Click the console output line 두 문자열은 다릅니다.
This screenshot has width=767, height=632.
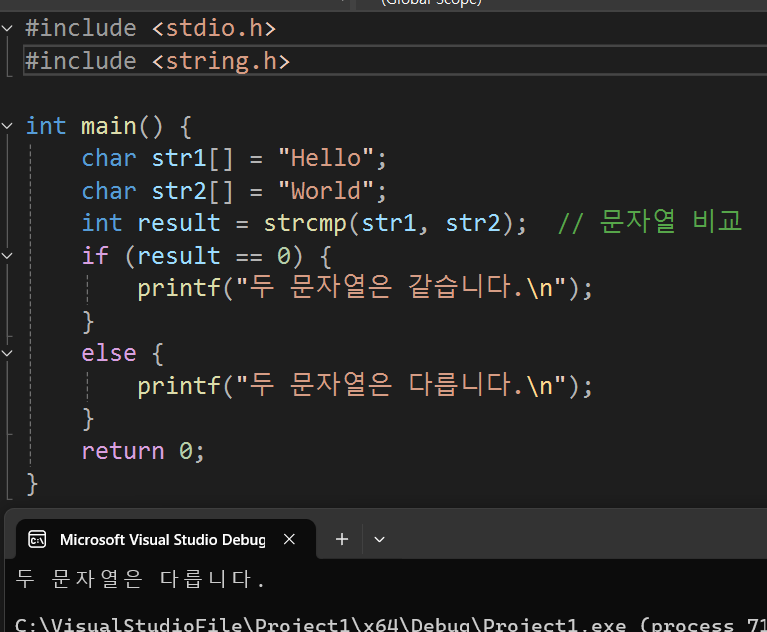(x=140, y=579)
